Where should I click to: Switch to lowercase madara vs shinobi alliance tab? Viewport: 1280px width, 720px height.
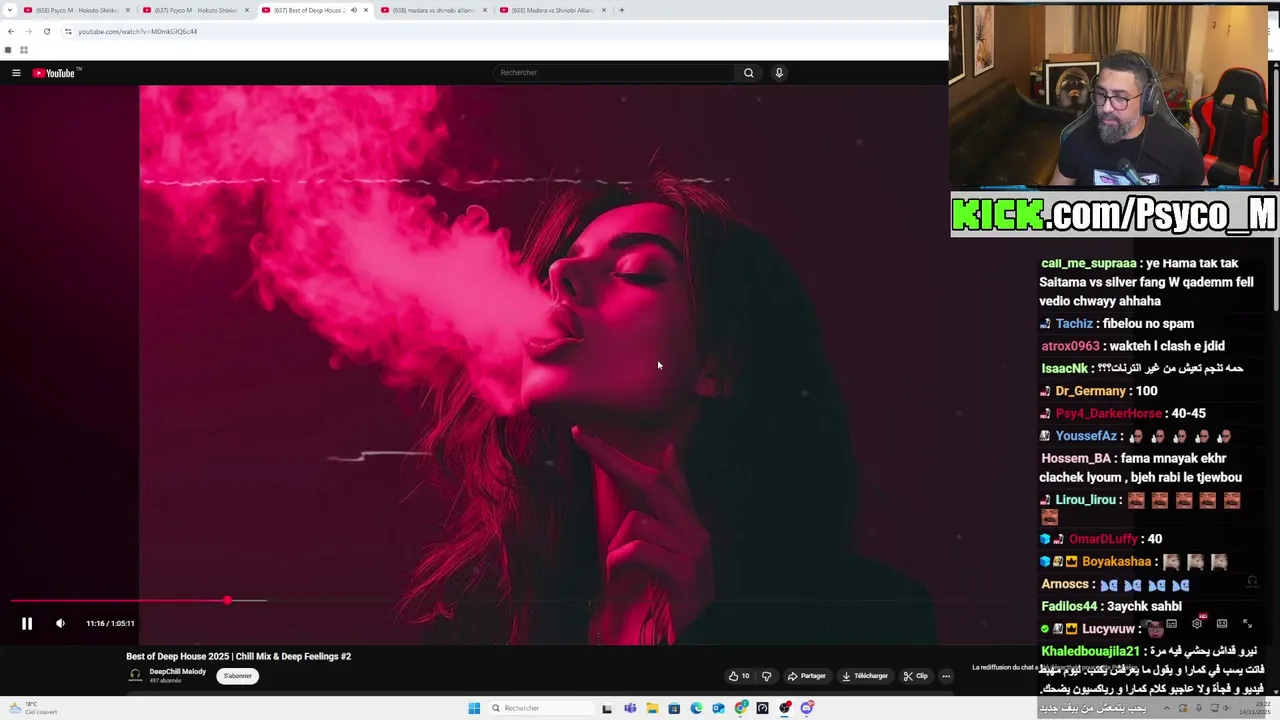coord(433,10)
